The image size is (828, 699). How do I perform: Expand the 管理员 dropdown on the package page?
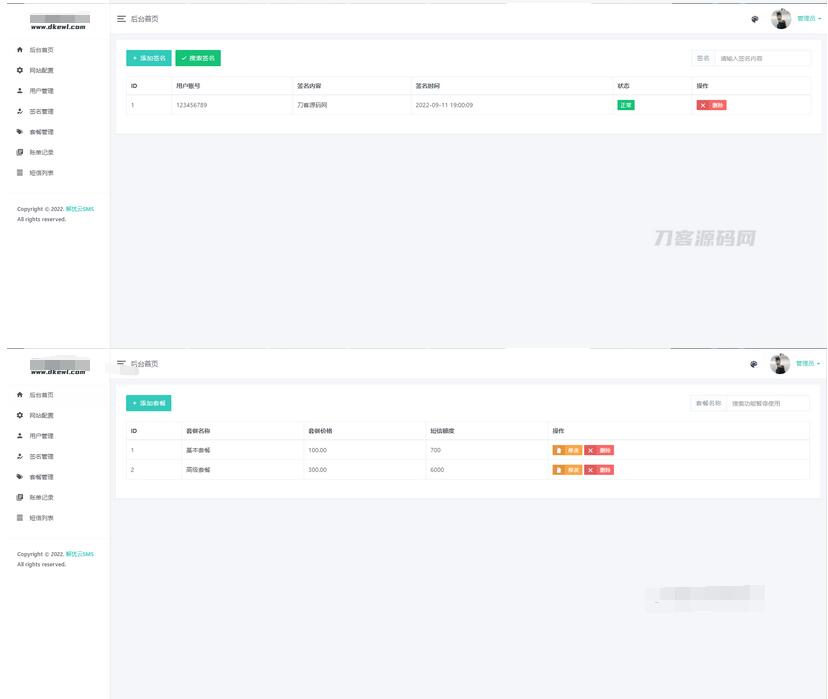click(x=808, y=364)
